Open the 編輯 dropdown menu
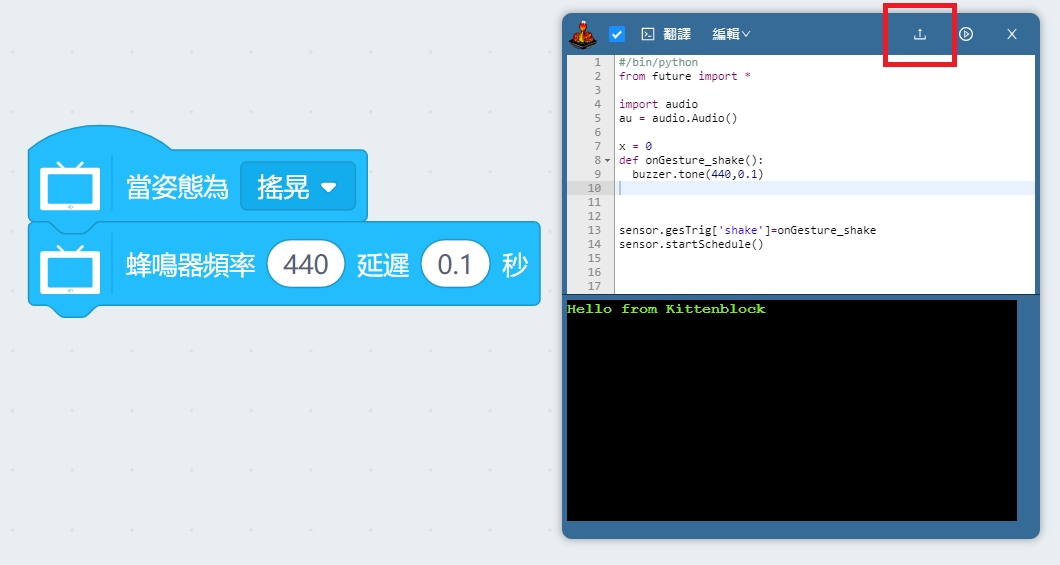This screenshot has height=565, width=1060. [x=731, y=34]
